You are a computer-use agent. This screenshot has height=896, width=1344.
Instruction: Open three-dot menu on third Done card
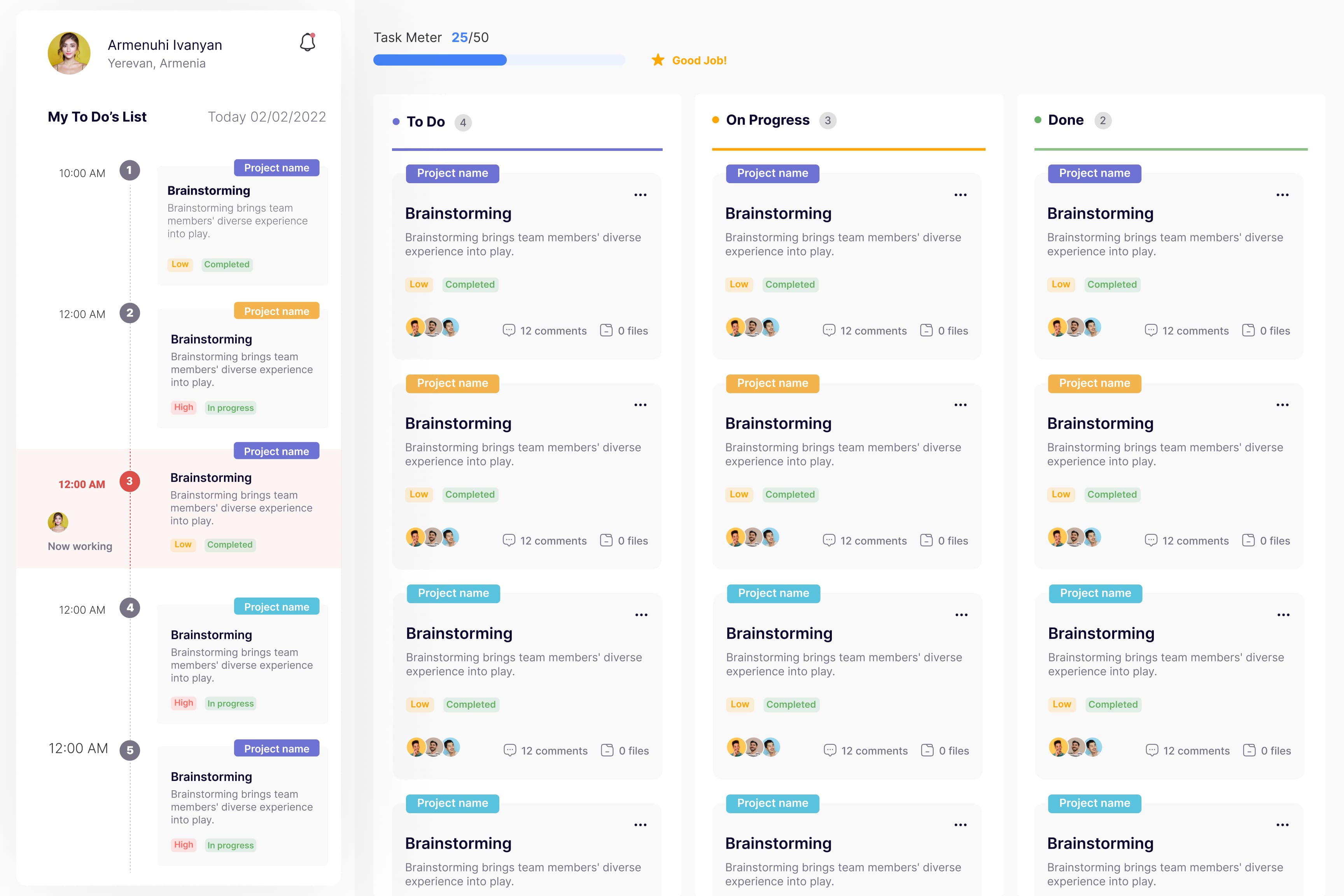point(1283,615)
